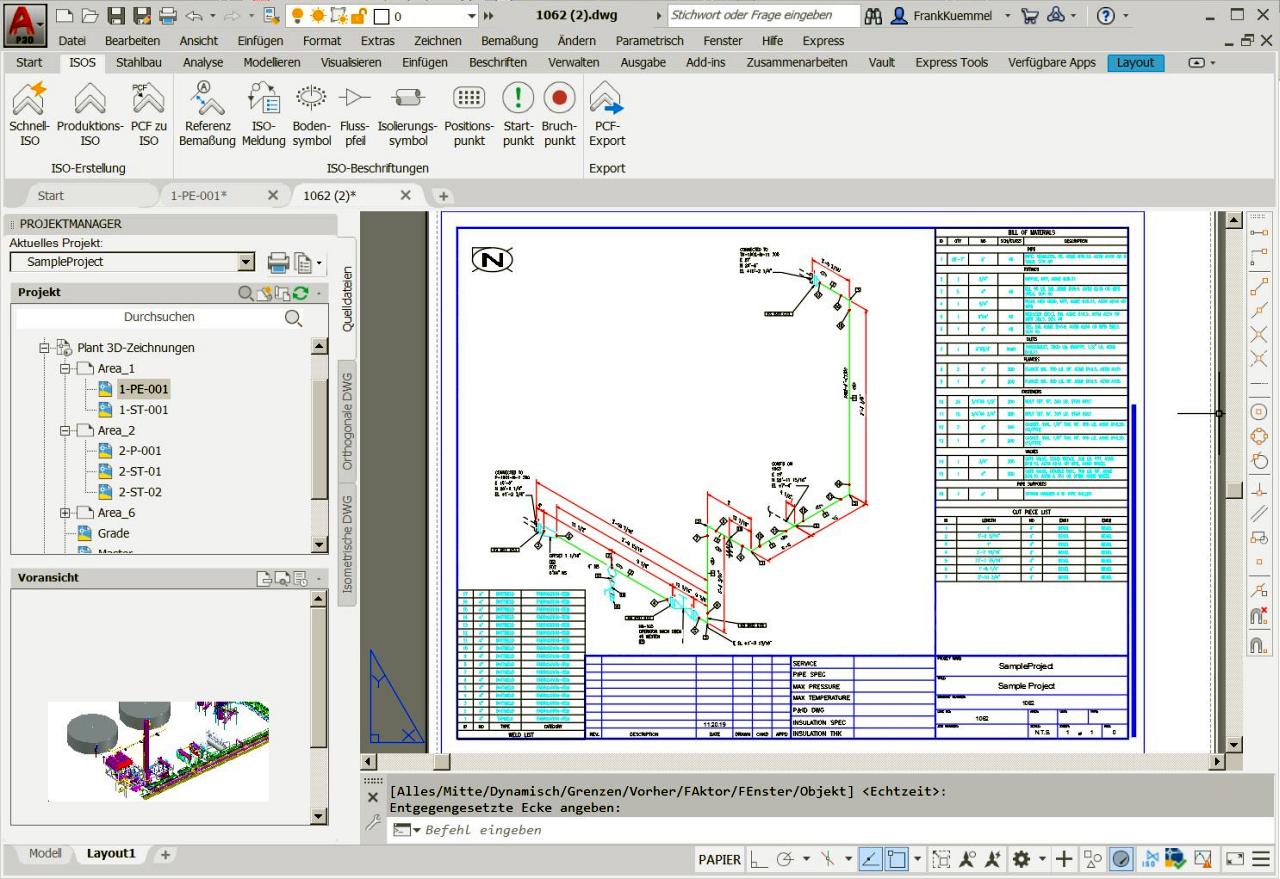Switch PAPIER space toggle
The image size is (1280, 879).
pos(720,859)
